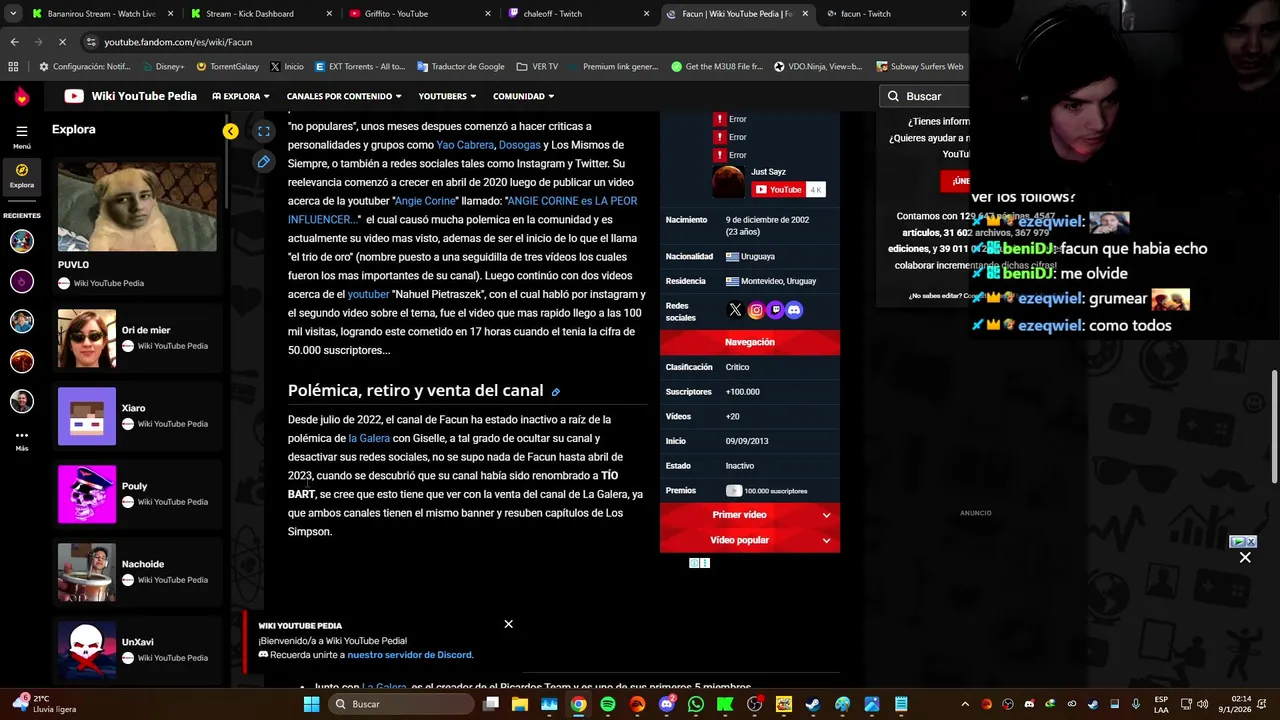Open the Nachoide wiki card
The height and width of the screenshot is (720, 1280).
[x=137, y=572]
